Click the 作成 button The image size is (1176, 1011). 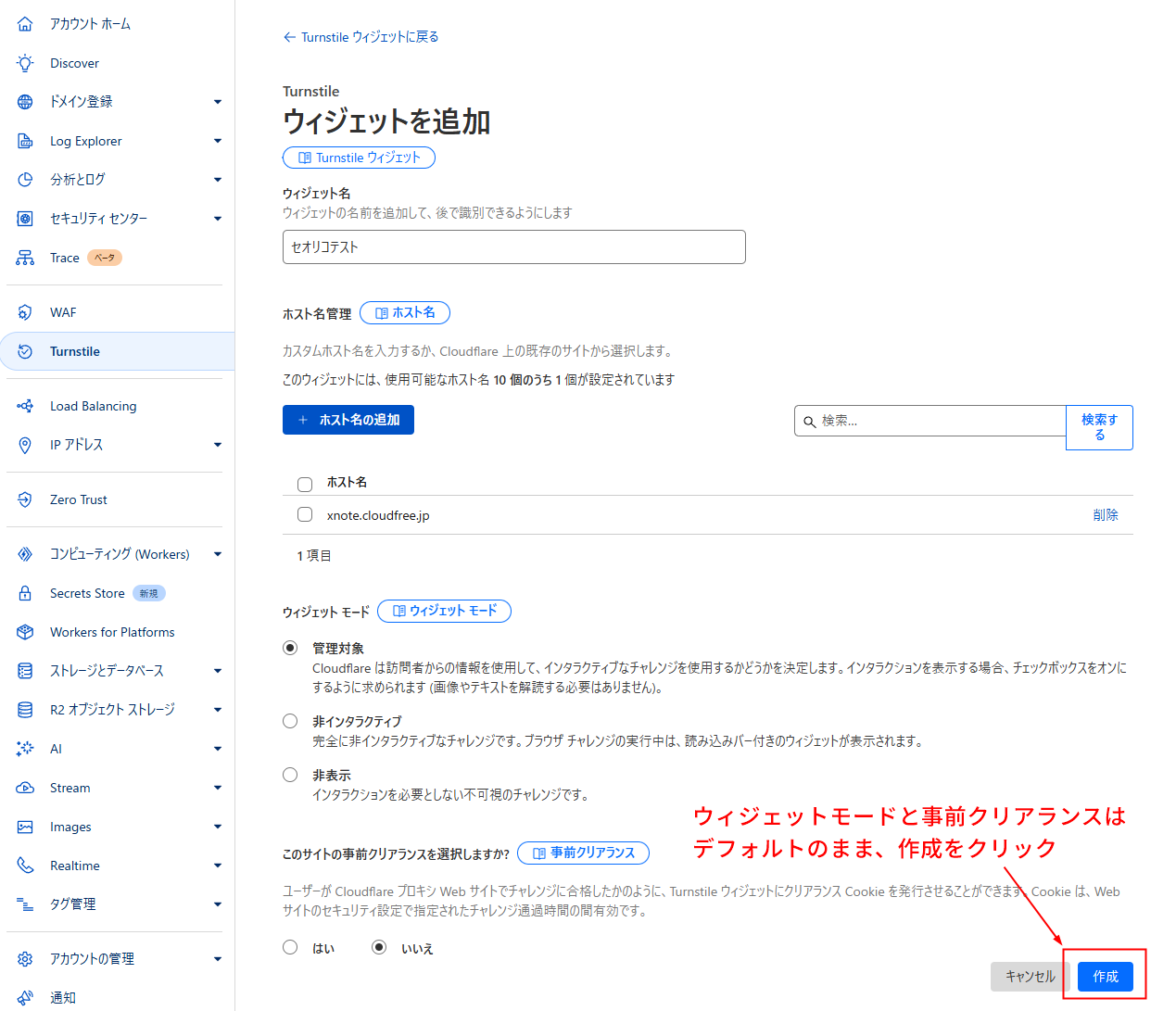(x=1106, y=977)
